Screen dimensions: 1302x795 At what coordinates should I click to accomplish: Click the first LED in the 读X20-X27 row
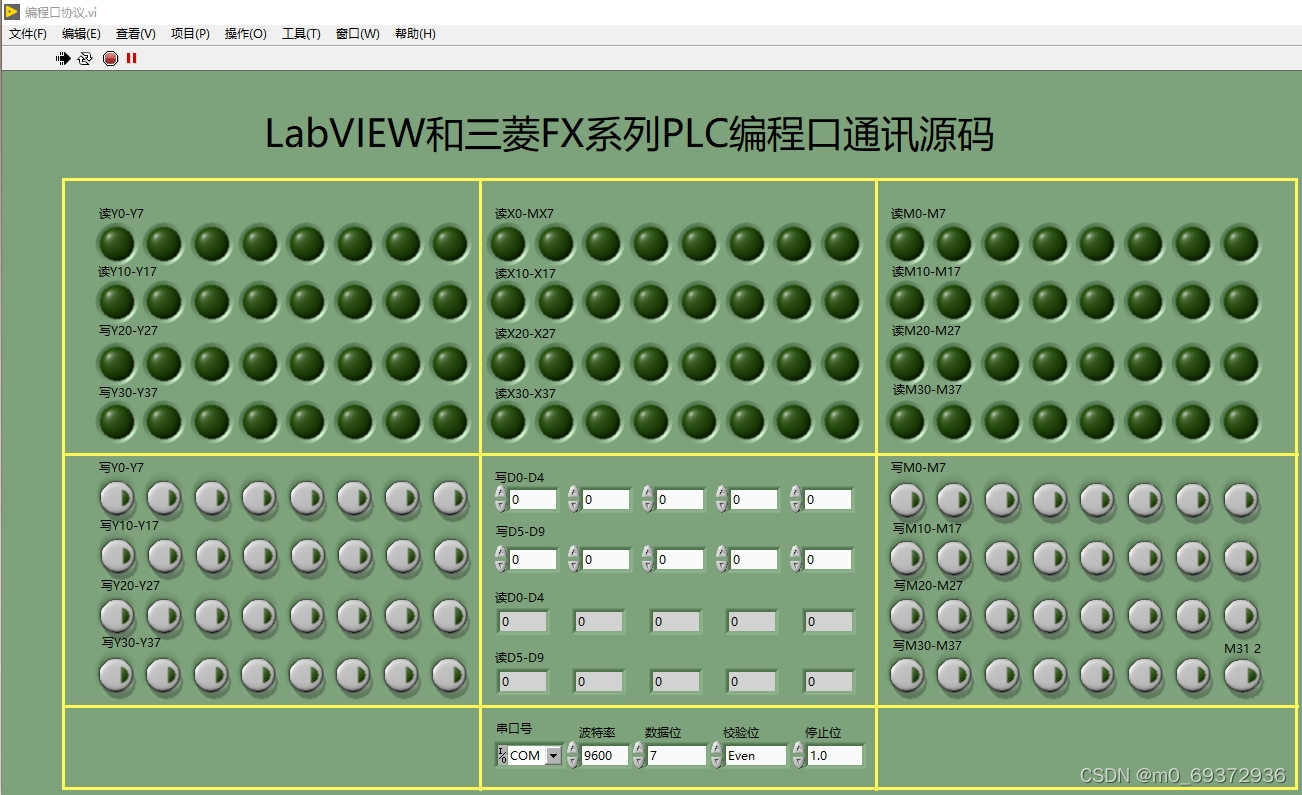click(508, 363)
